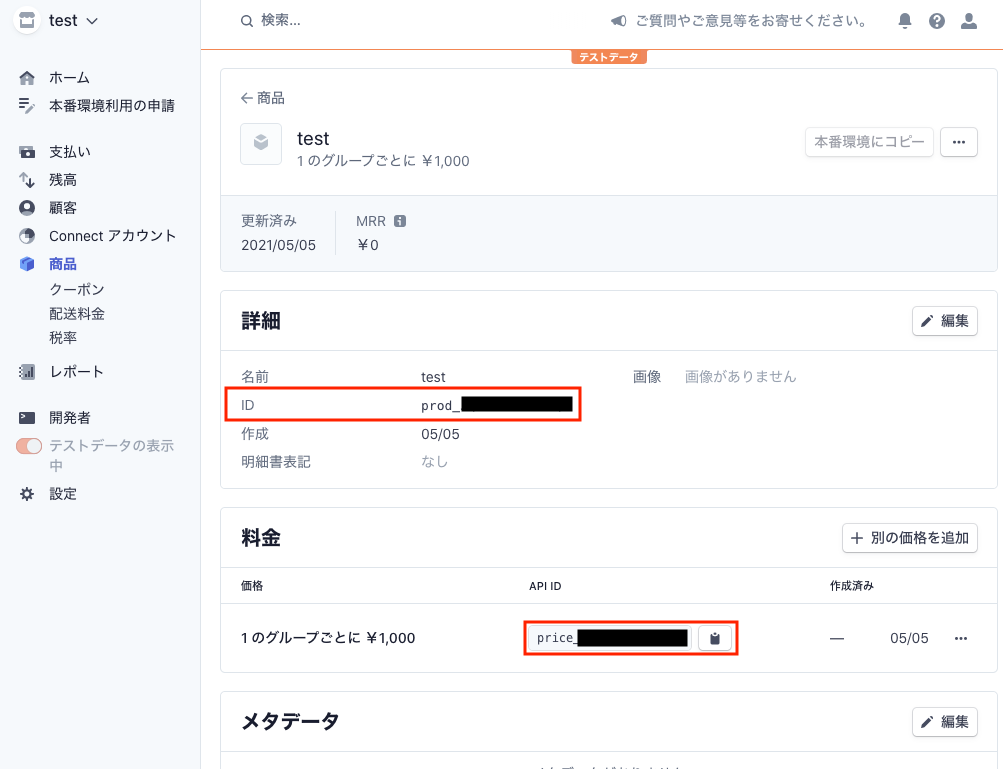
Task: Open the product overflow menu next to 本番環境にコピー
Action: pyautogui.click(x=958, y=141)
